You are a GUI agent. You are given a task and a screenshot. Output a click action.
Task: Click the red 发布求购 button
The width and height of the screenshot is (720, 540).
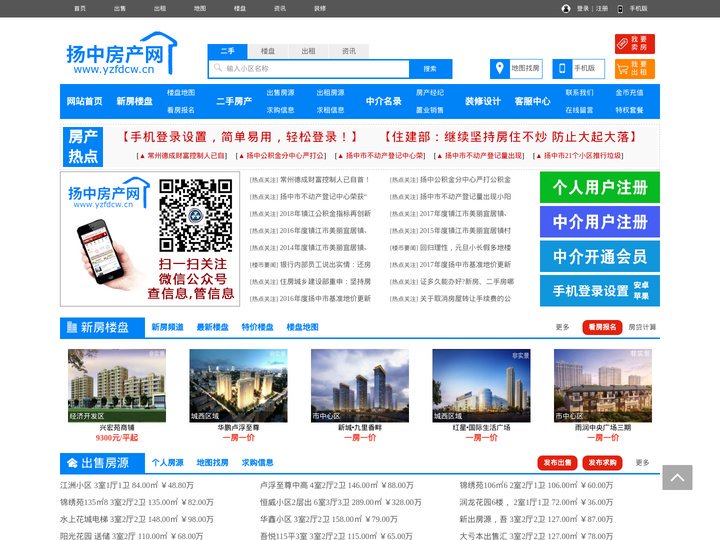[602, 462]
